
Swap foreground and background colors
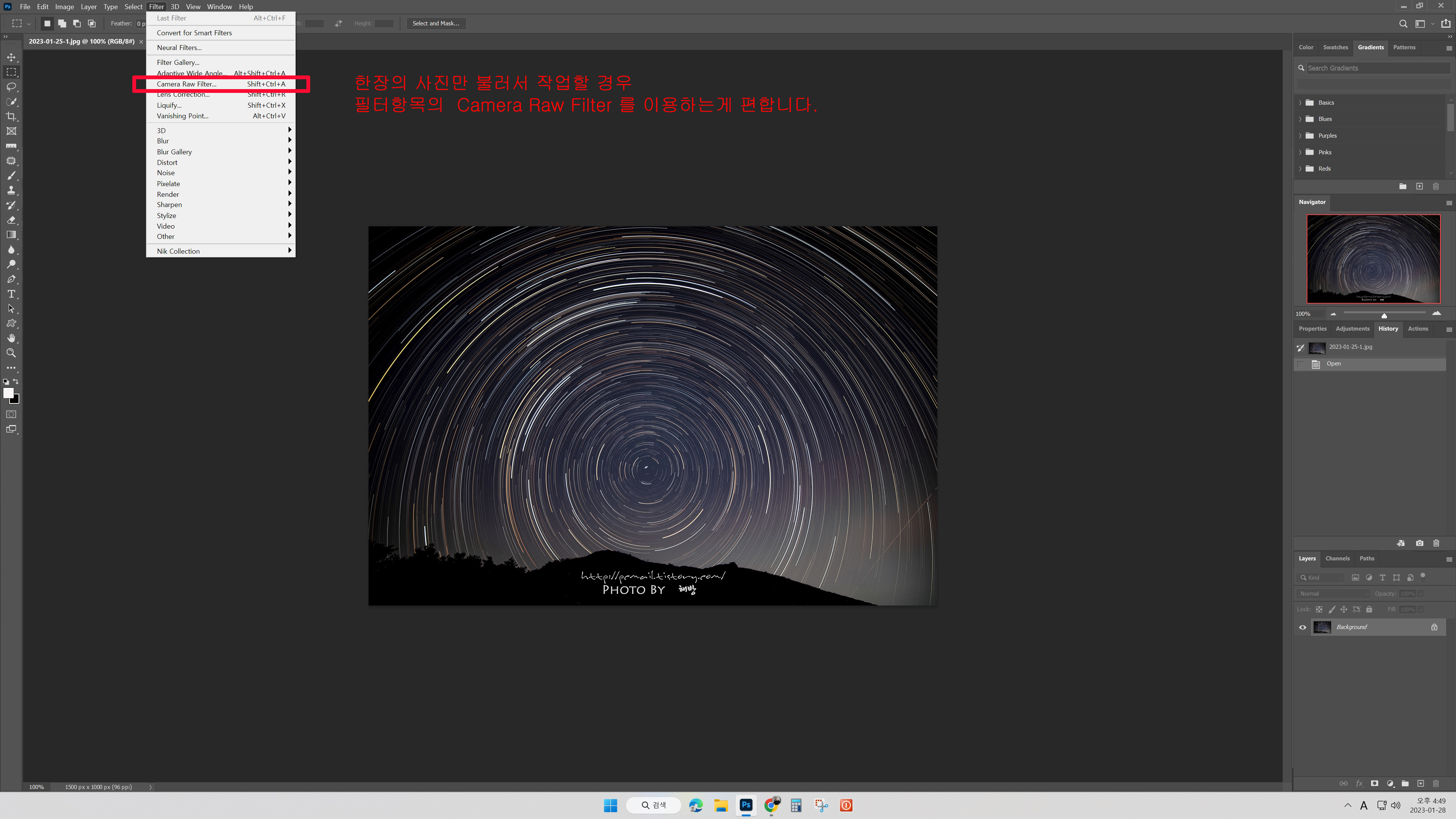(16, 381)
